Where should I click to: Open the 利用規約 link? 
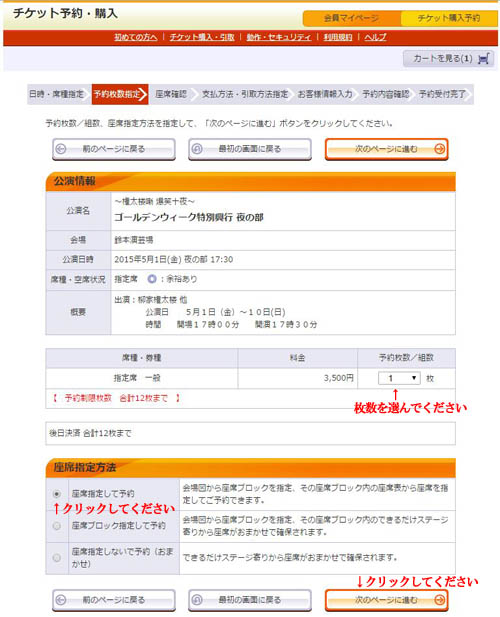pos(338,37)
